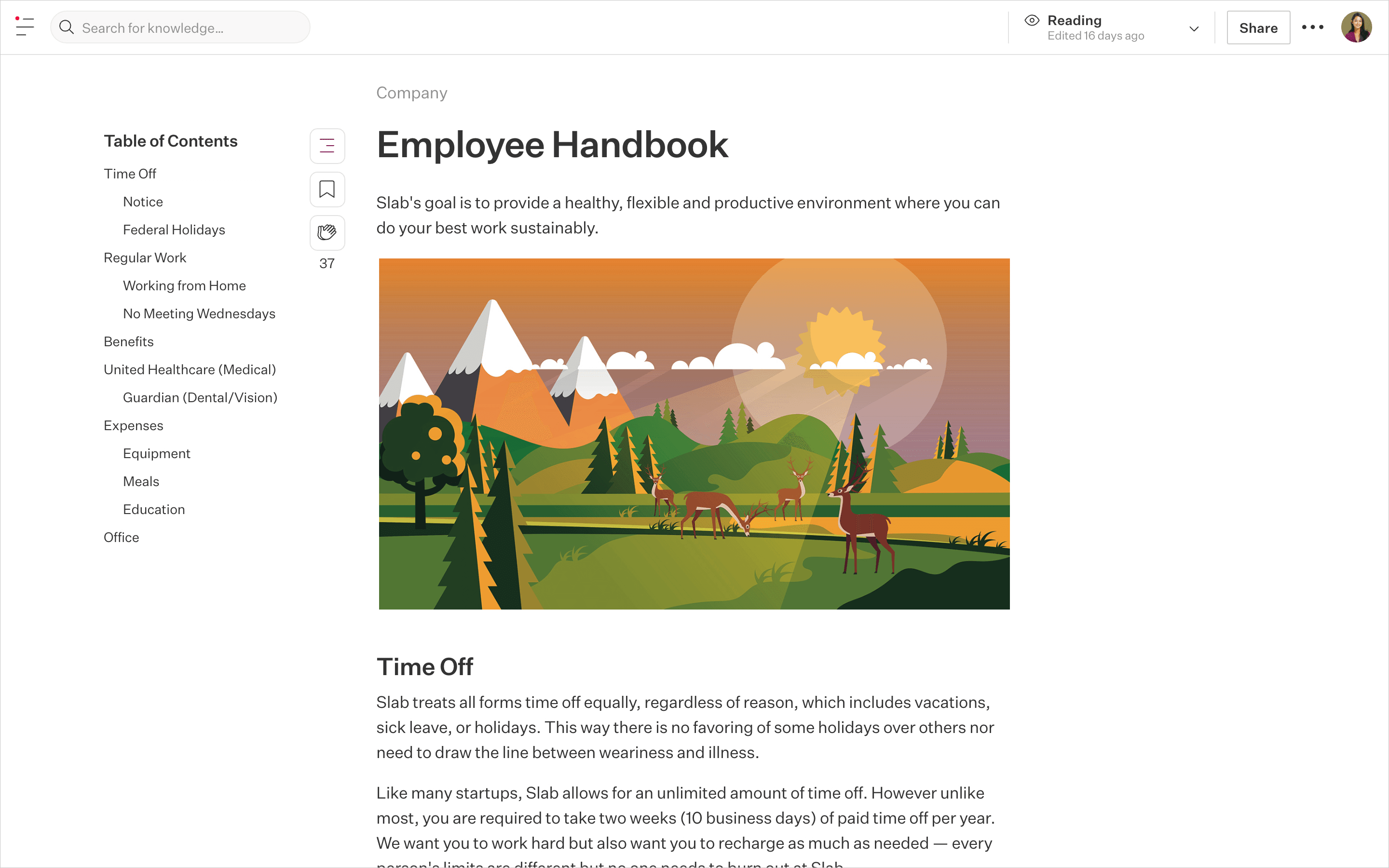The image size is (1389, 868).
Task: Jump to United Healthcare (Medical) section
Action: click(x=190, y=370)
